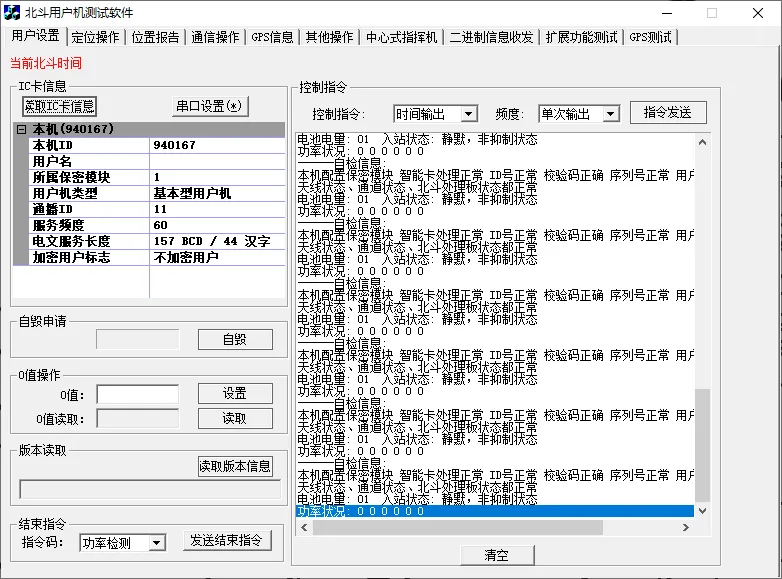This screenshot has width=782, height=579.
Task: Open the 控制指令 时间输出 dropdown
Action: point(468,114)
